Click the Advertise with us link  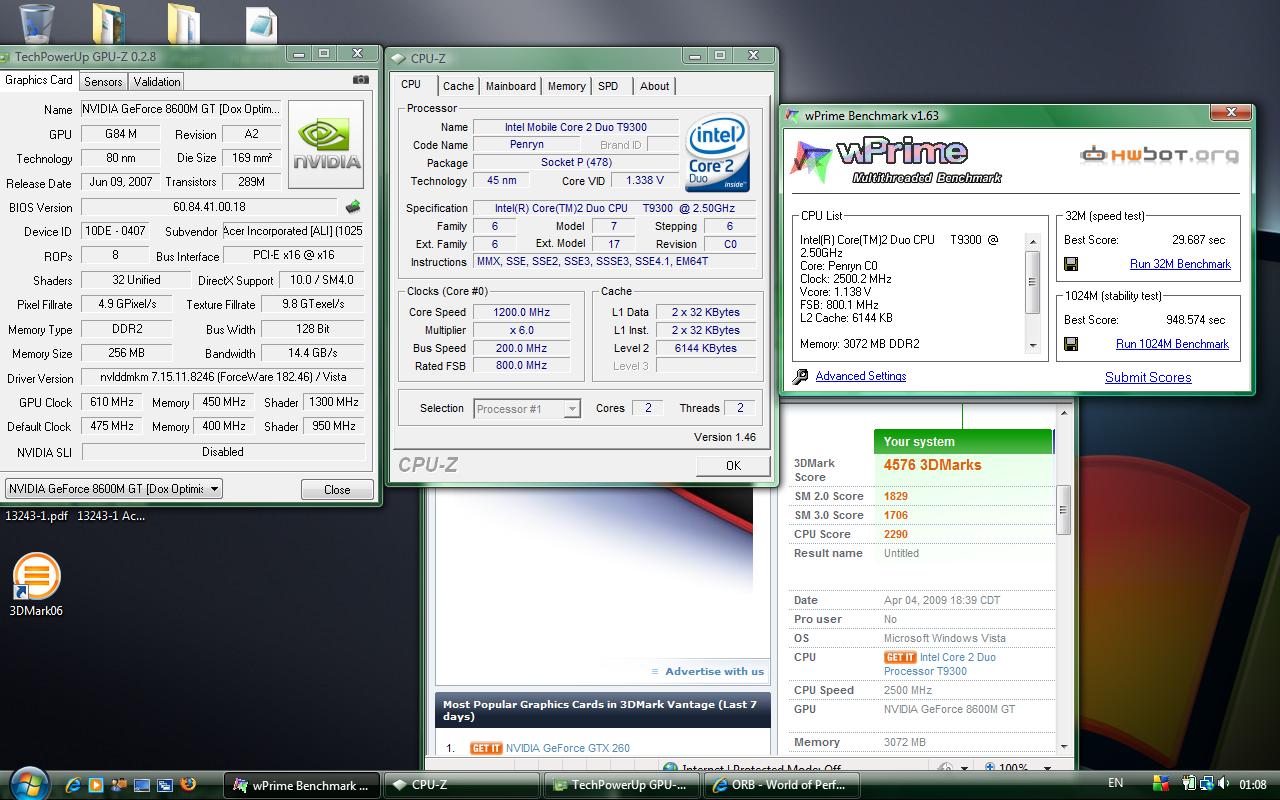[x=714, y=671]
